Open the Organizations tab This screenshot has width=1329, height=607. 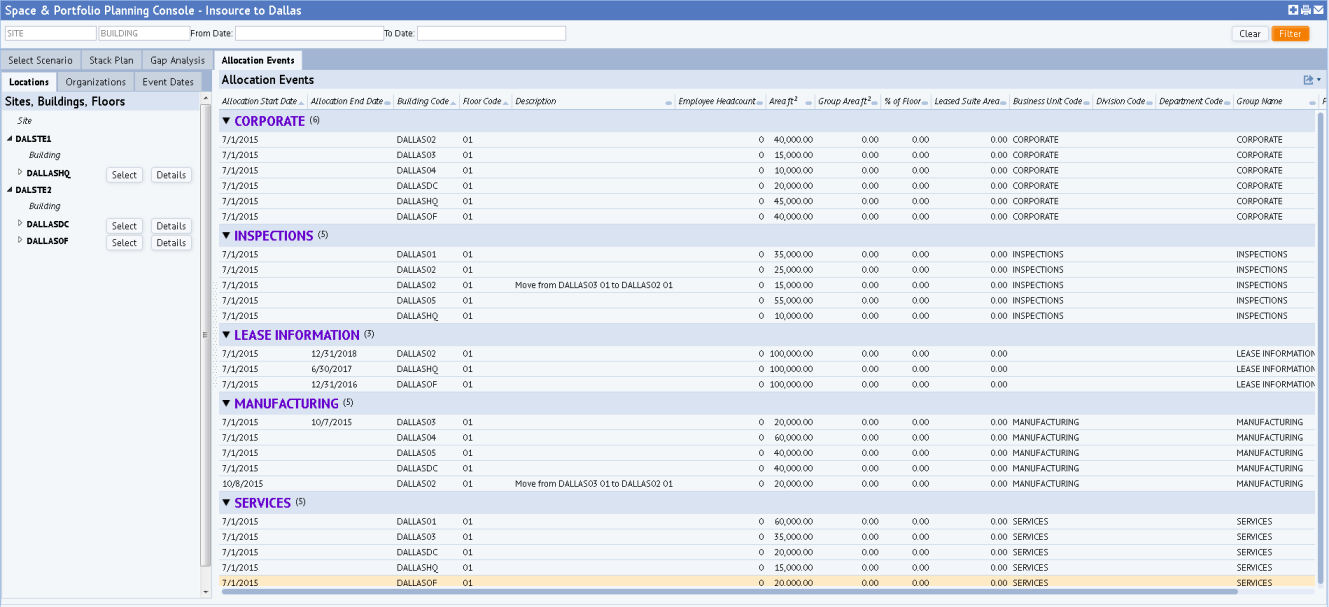tap(96, 82)
